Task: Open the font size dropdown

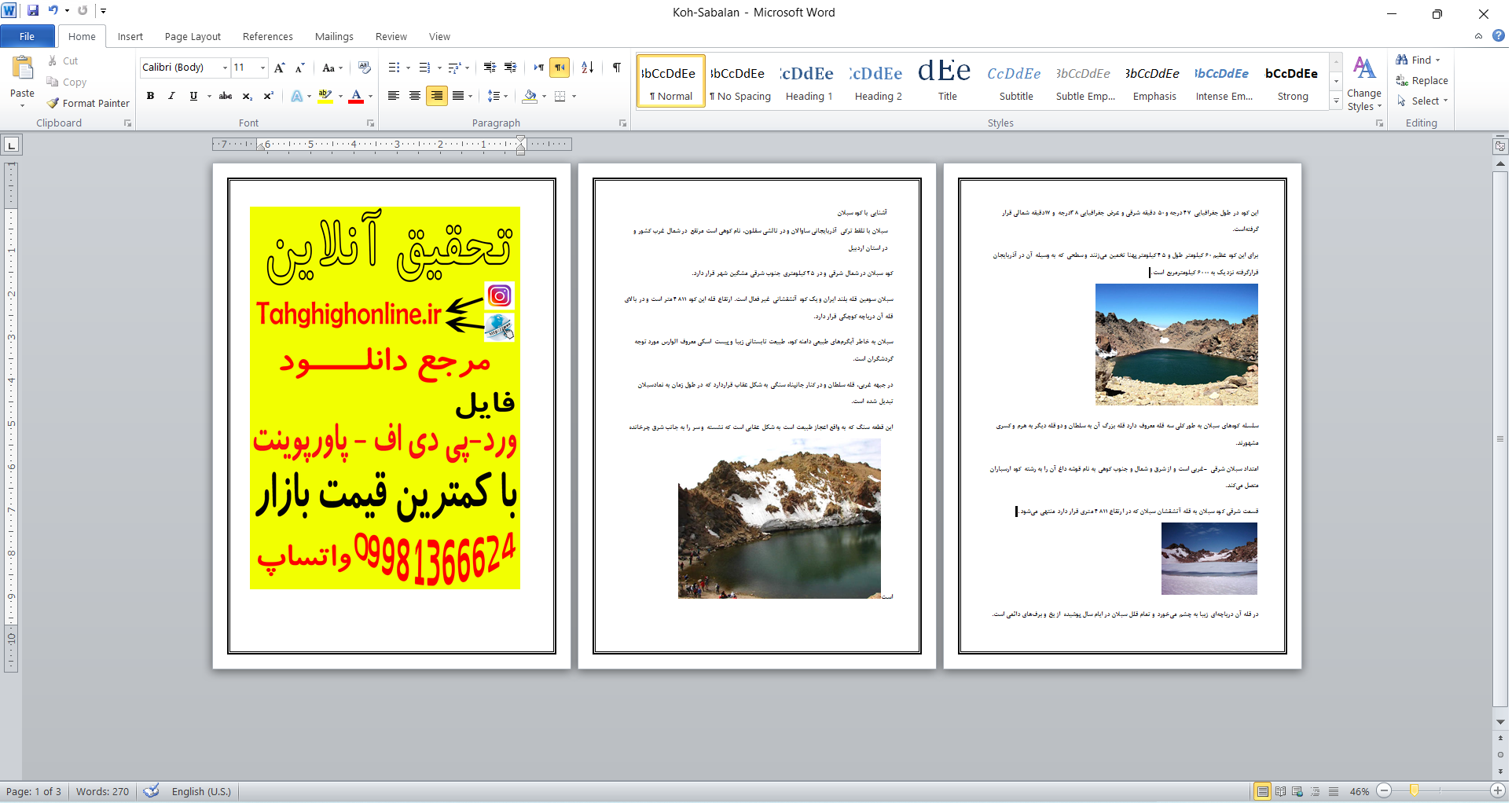Action: 262,68
